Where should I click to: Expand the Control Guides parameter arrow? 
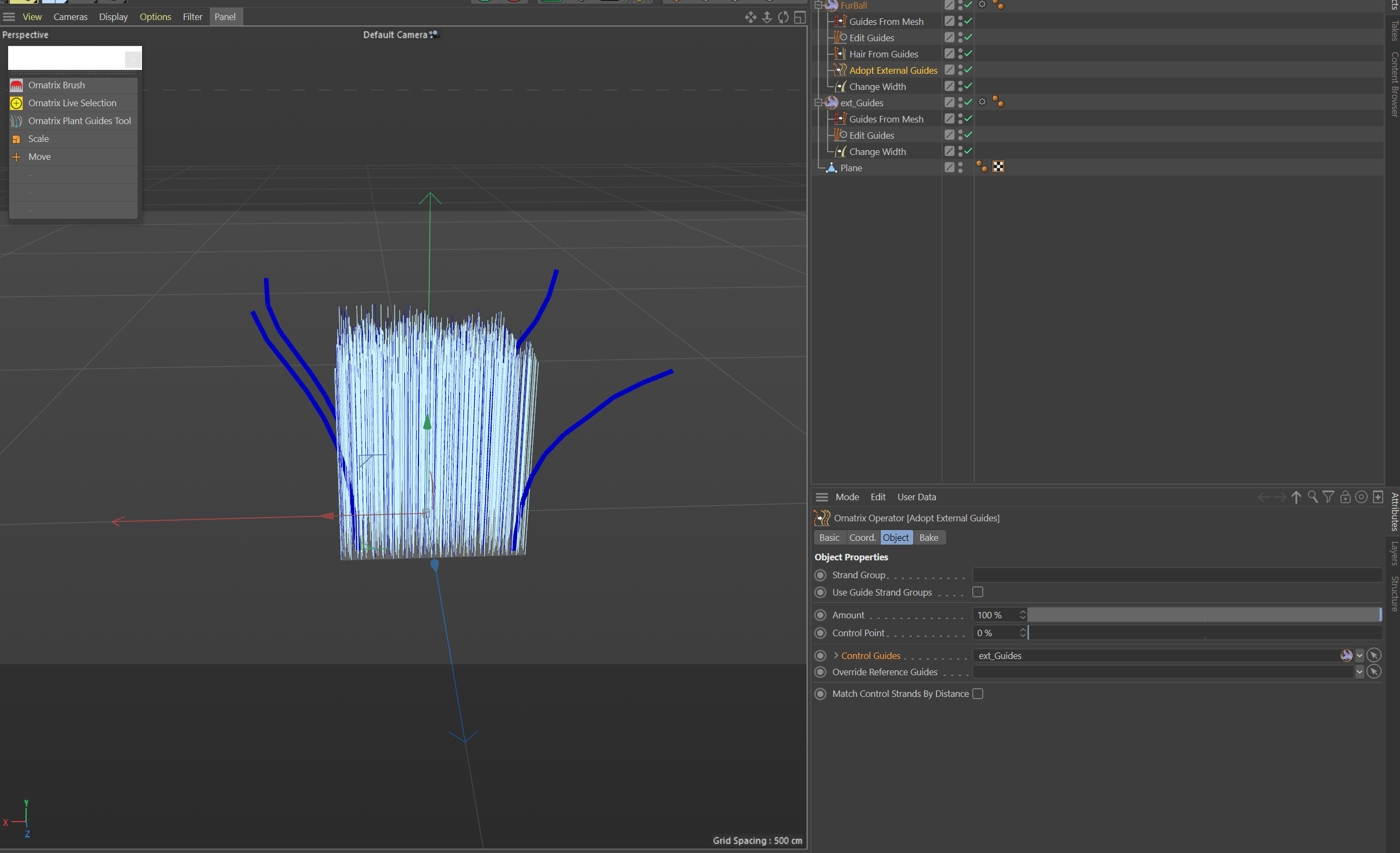click(836, 655)
